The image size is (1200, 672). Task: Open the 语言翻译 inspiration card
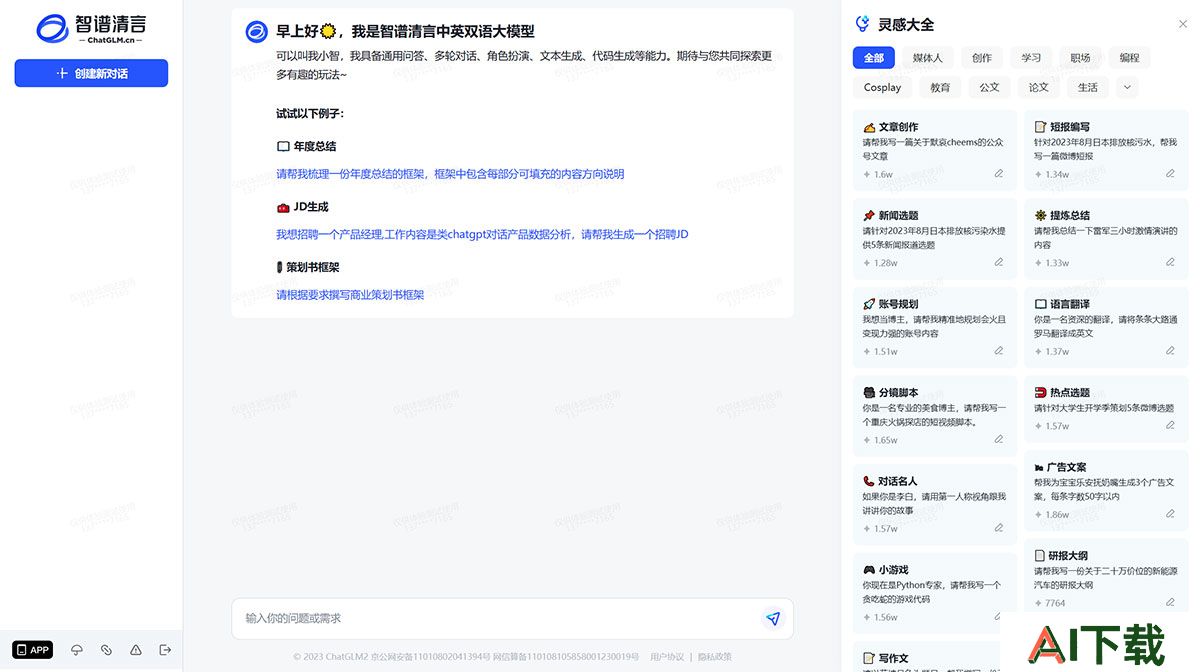click(x=1105, y=327)
